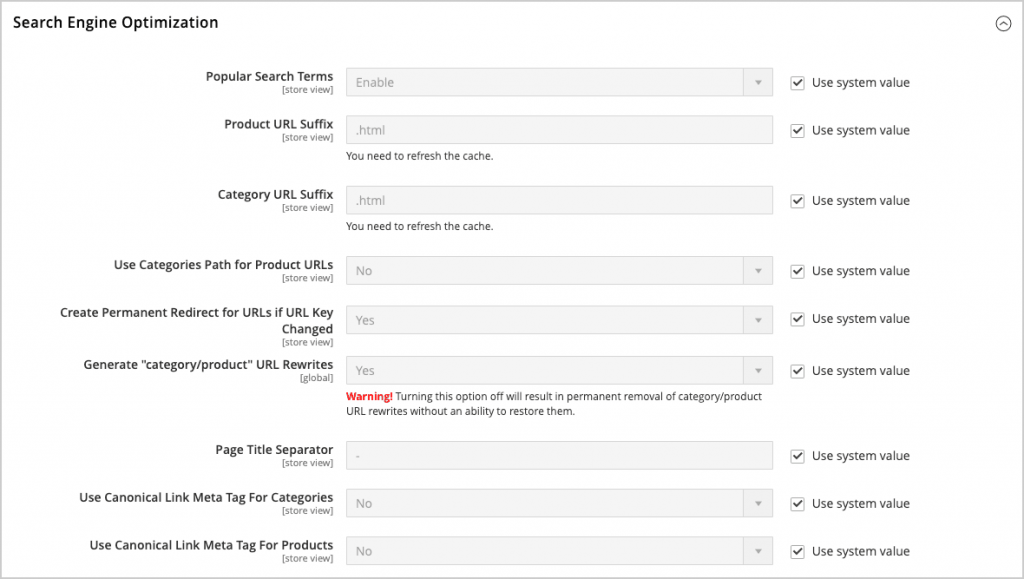The image size is (1024, 579).
Task: Toggle Use system value for Create Permanent Redirect
Action: (x=797, y=318)
